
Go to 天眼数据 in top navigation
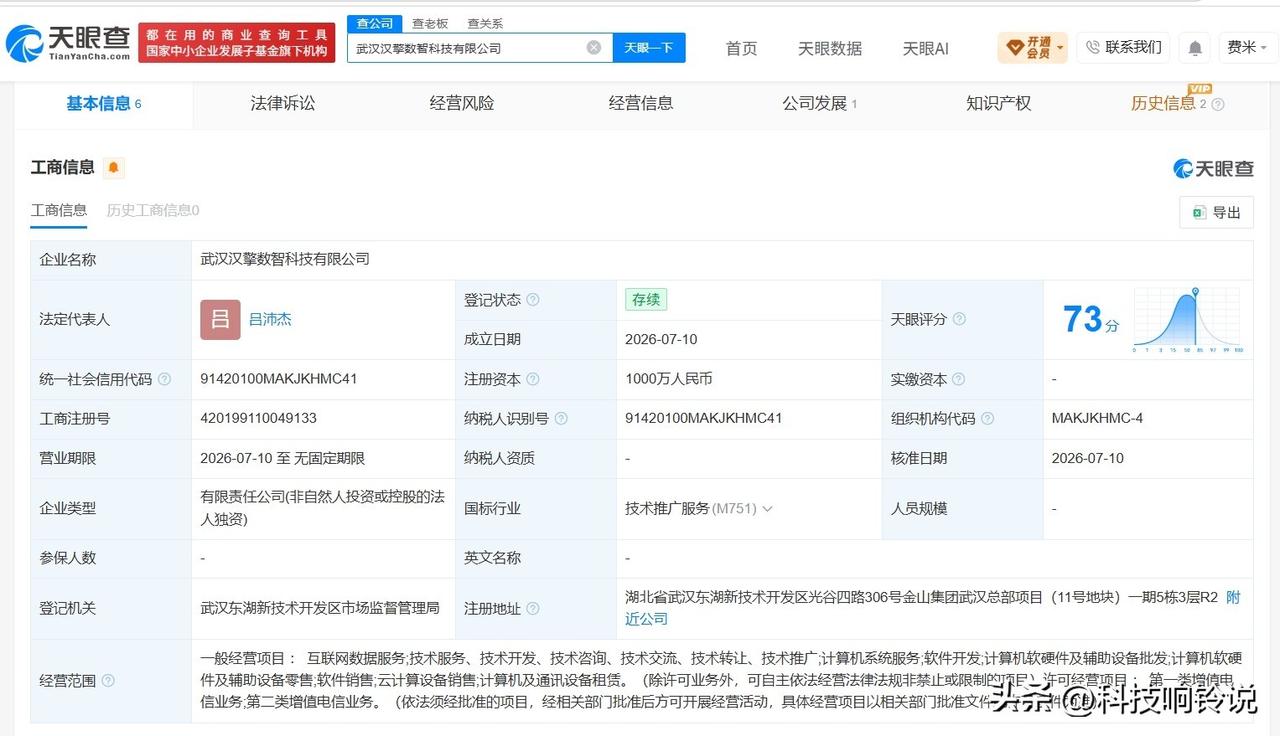pyautogui.click(x=830, y=48)
